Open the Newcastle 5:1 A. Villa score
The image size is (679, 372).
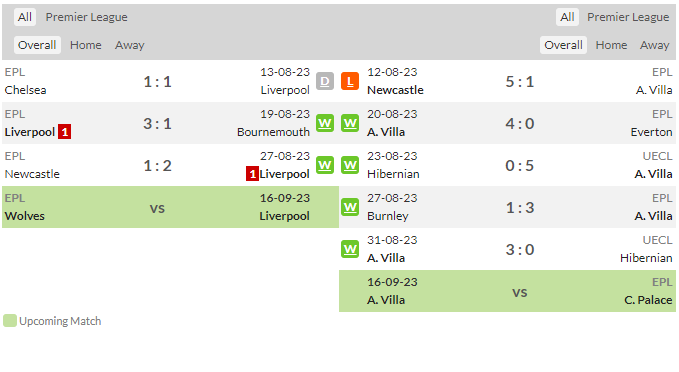point(520,81)
